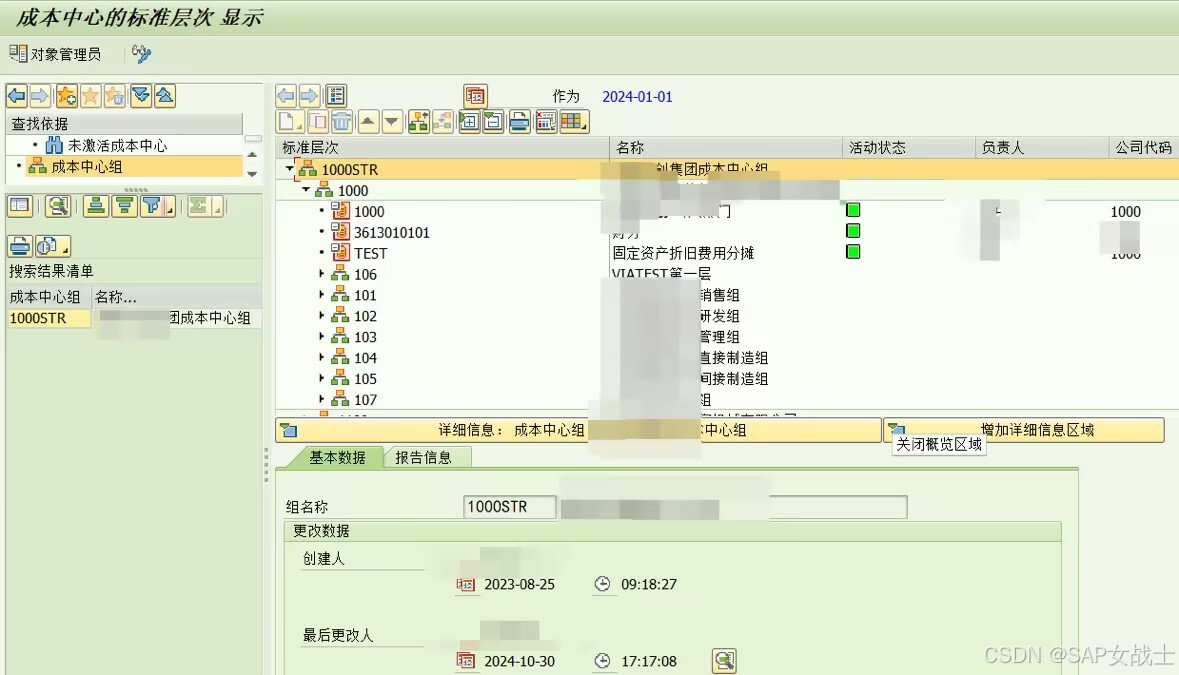
Task: Expand group node 105
Action: click(x=322, y=378)
